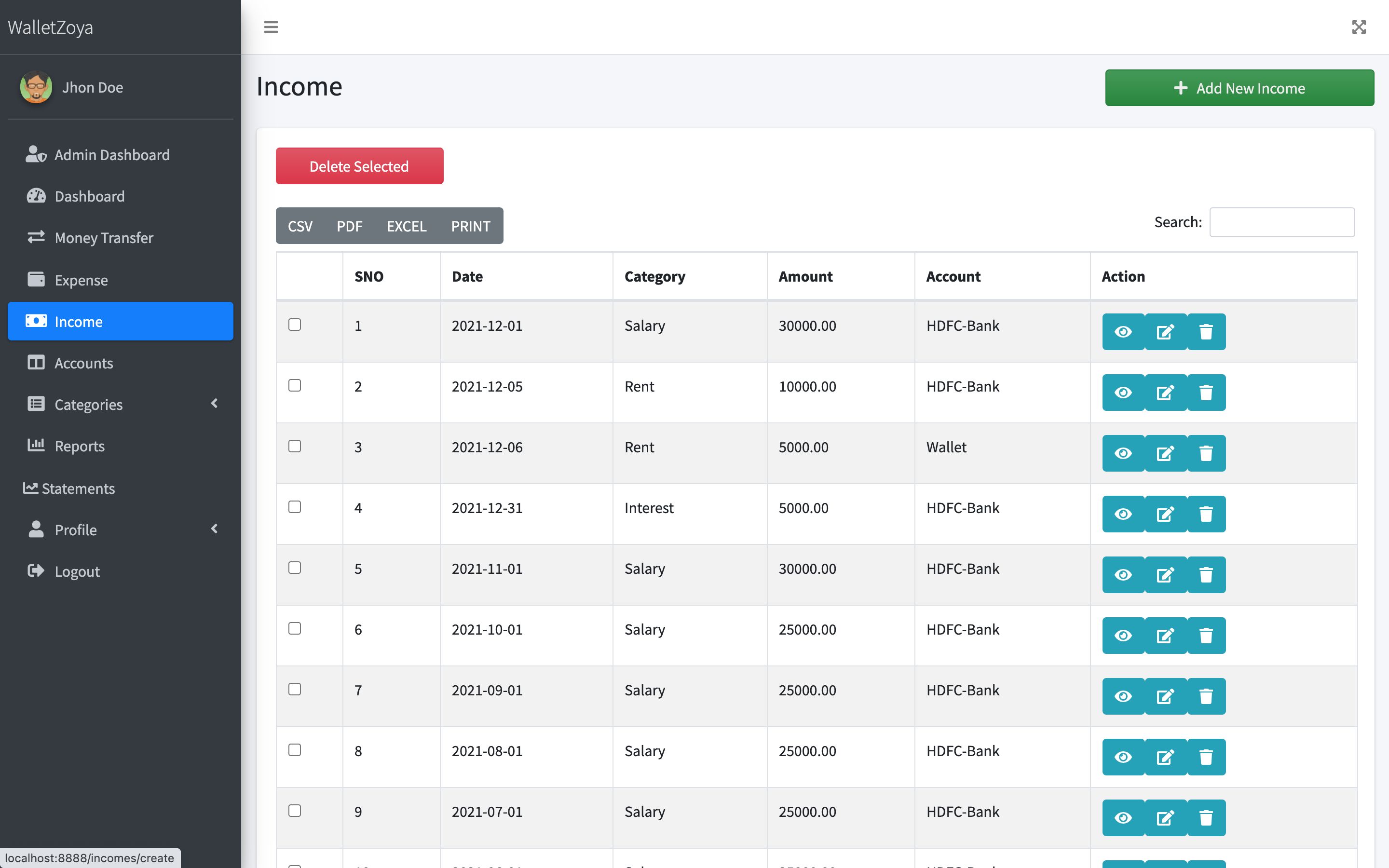Click Add New Income button

[x=1239, y=88]
